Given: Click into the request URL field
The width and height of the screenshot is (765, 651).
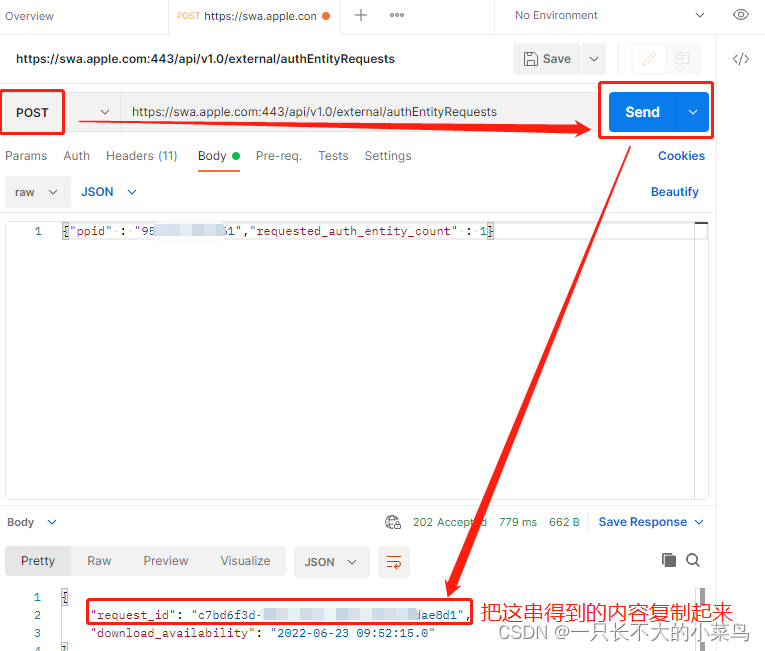Looking at the screenshot, I should pyautogui.click(x=358, y=112).
